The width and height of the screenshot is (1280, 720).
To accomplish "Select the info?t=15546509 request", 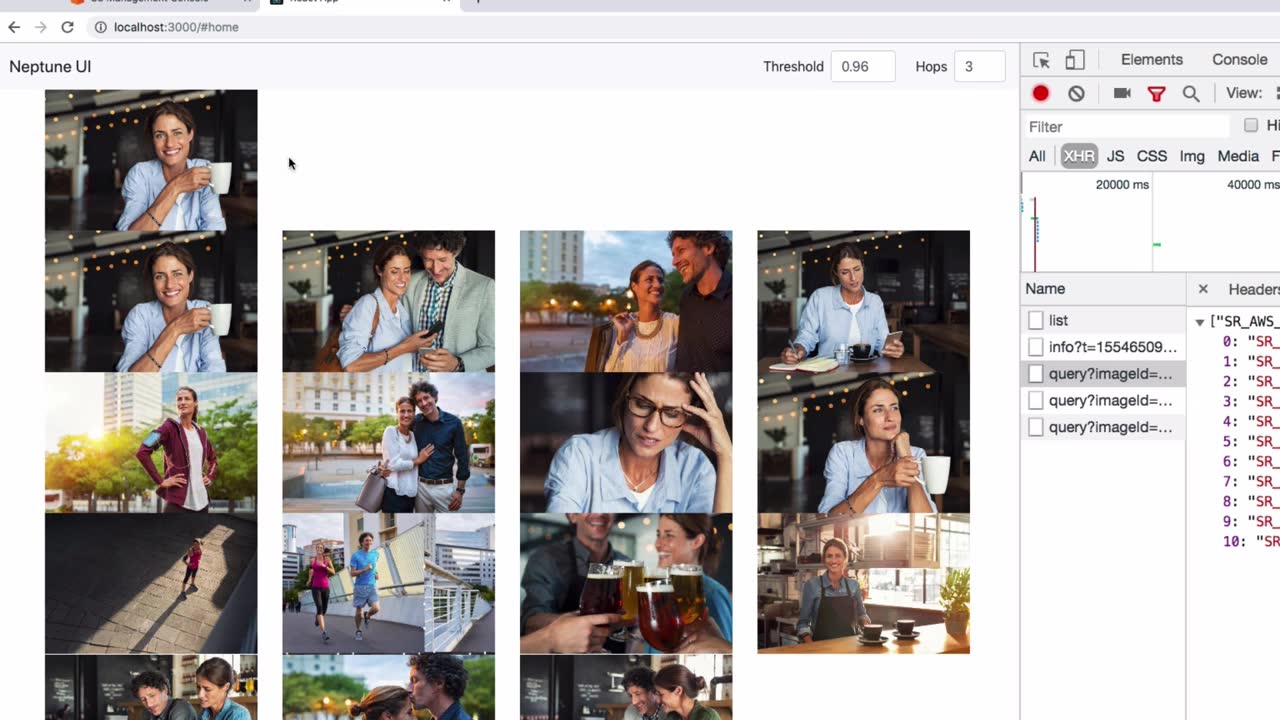I will click(1103, 347).
